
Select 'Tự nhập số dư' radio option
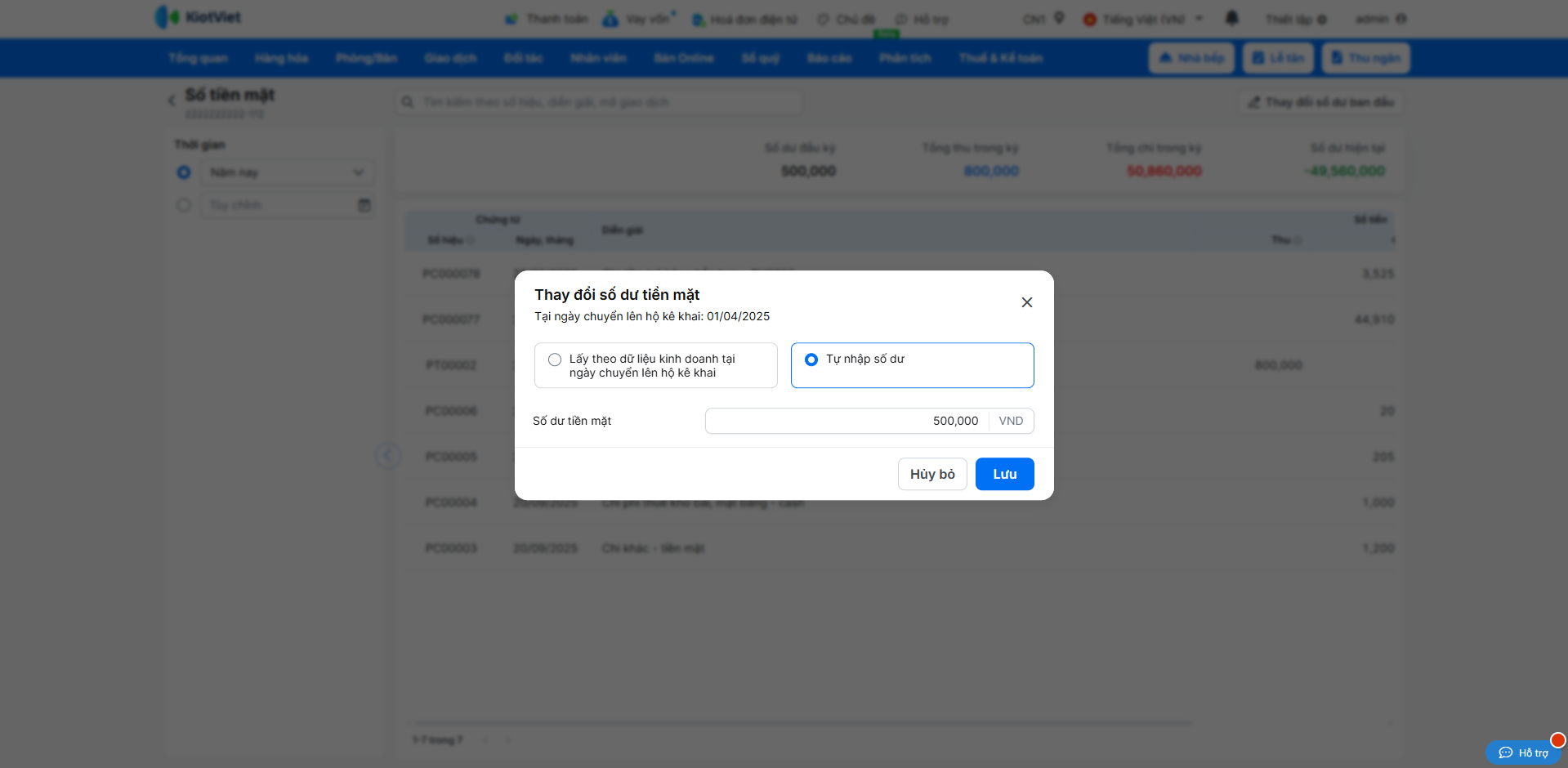(x=811, y=359)
